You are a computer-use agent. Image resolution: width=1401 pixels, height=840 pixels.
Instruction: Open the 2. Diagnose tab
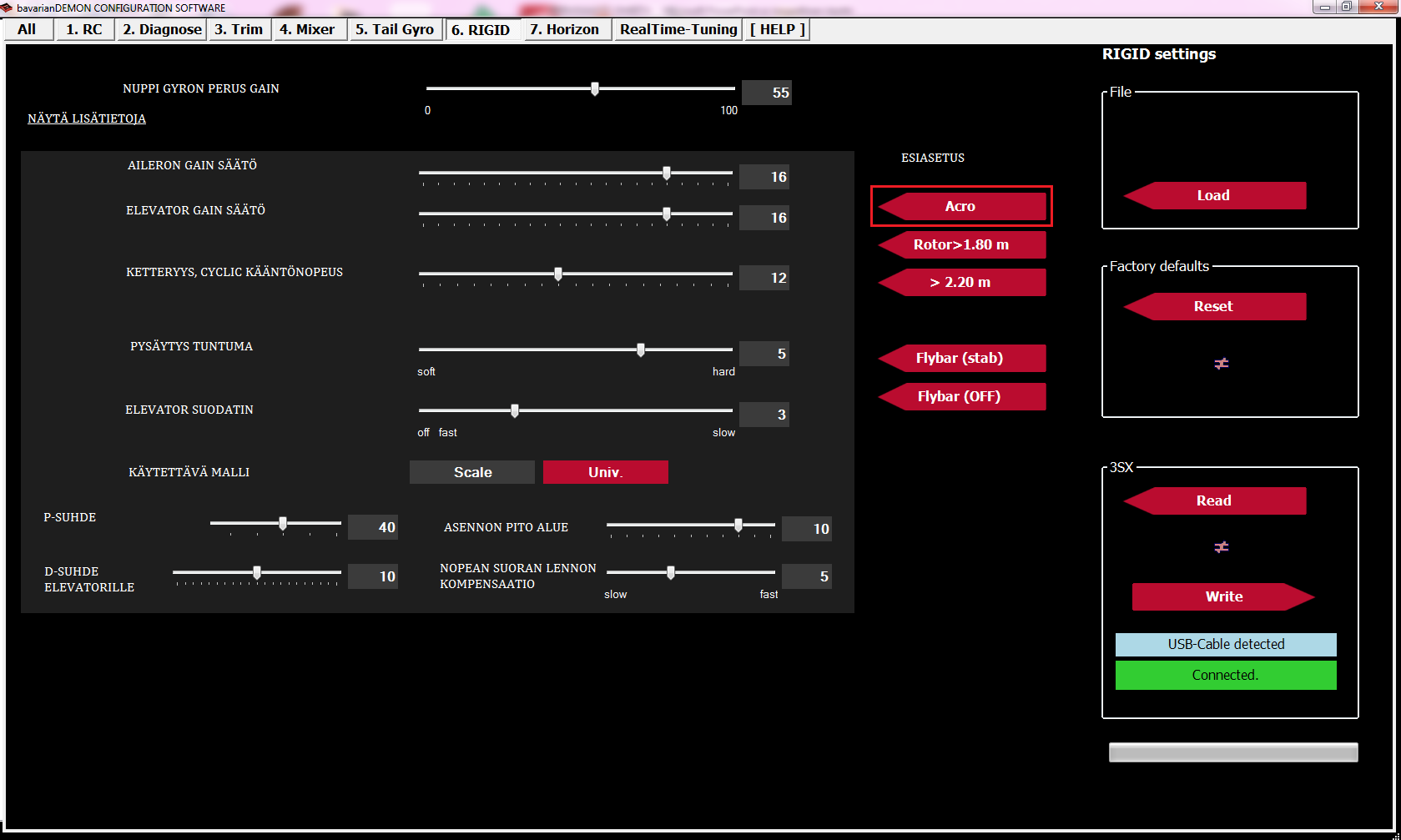(162, 29)
